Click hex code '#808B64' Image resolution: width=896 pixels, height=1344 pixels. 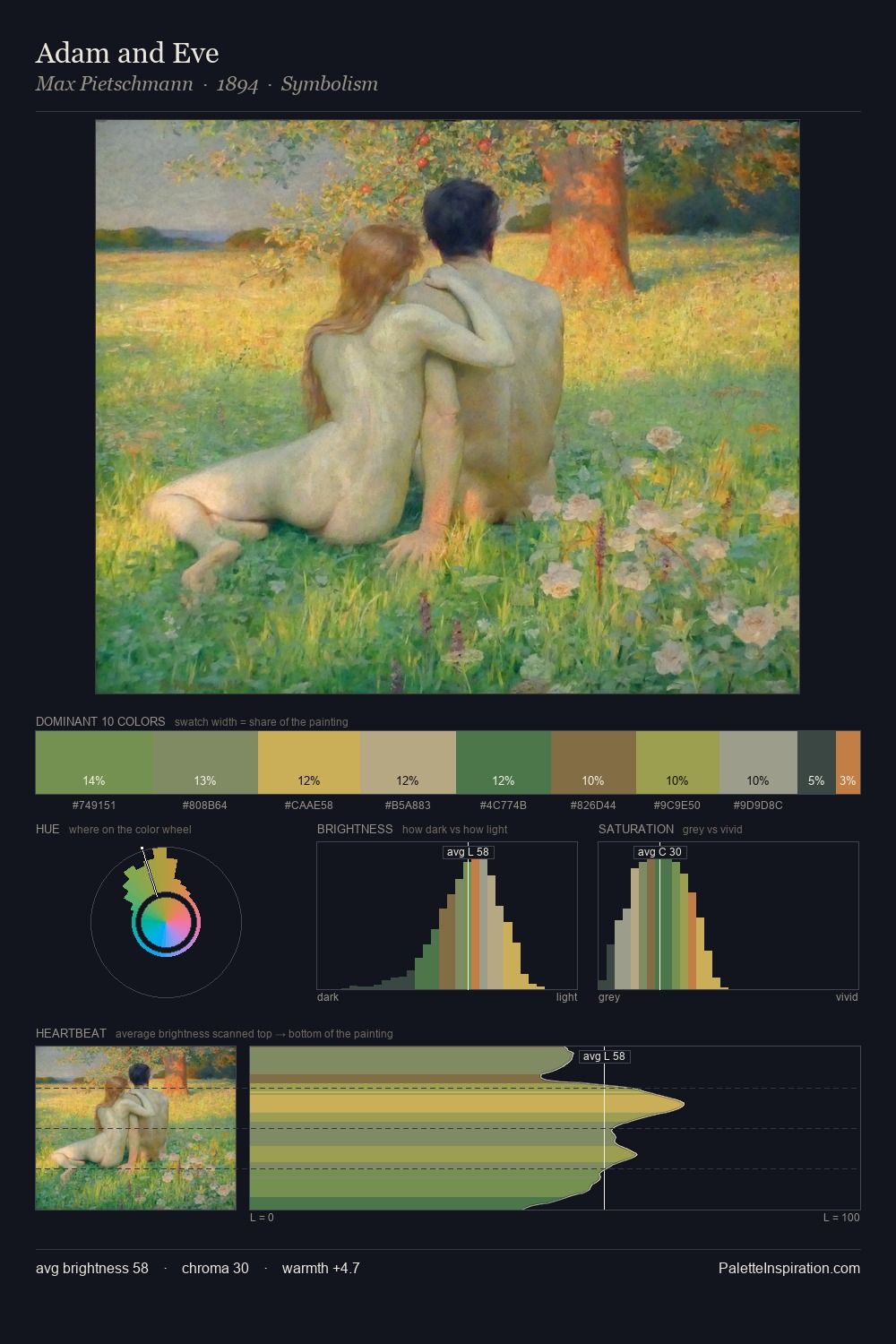point(205,805)
